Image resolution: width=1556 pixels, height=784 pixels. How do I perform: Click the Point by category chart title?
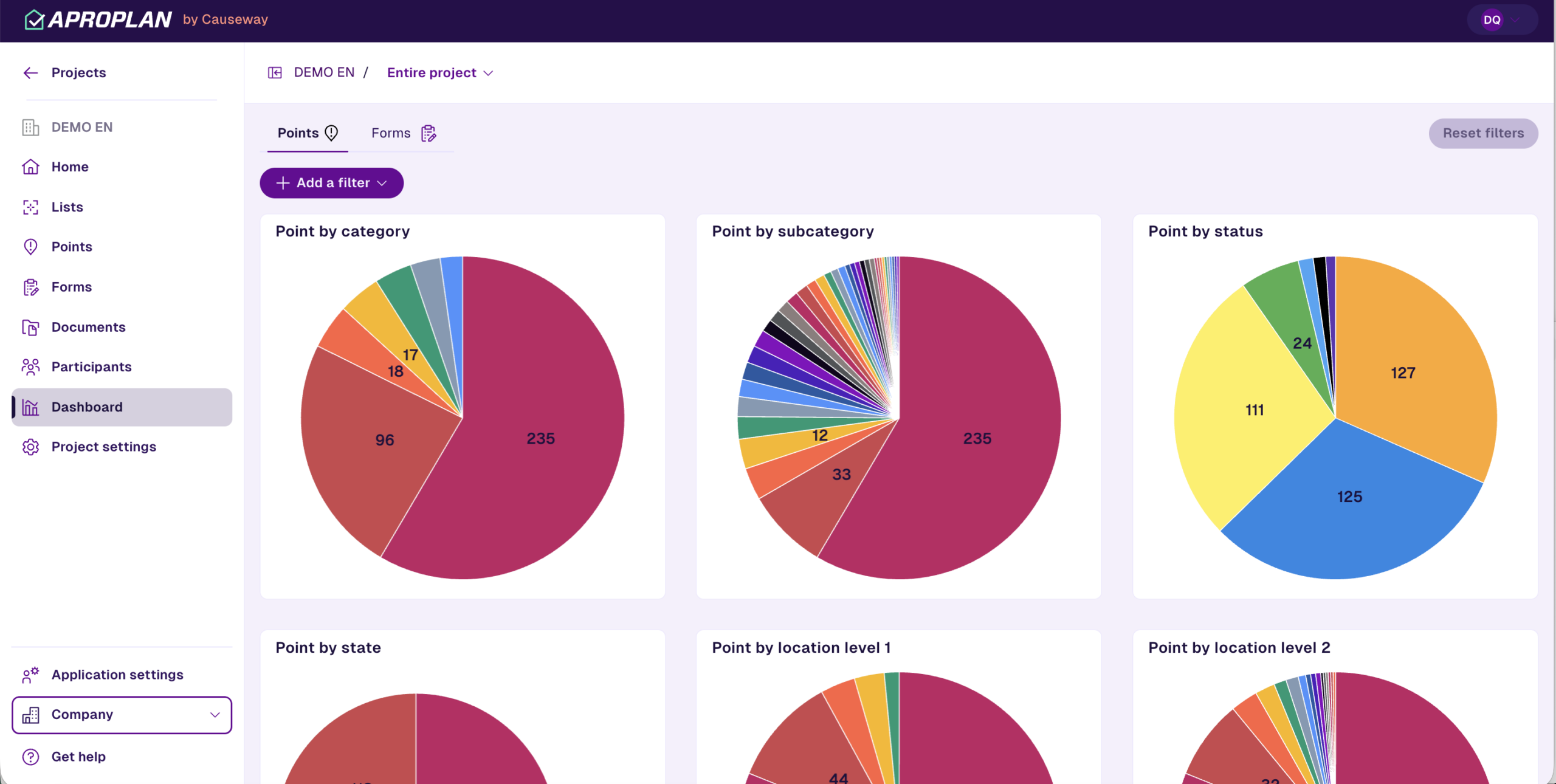coord(342,232)
